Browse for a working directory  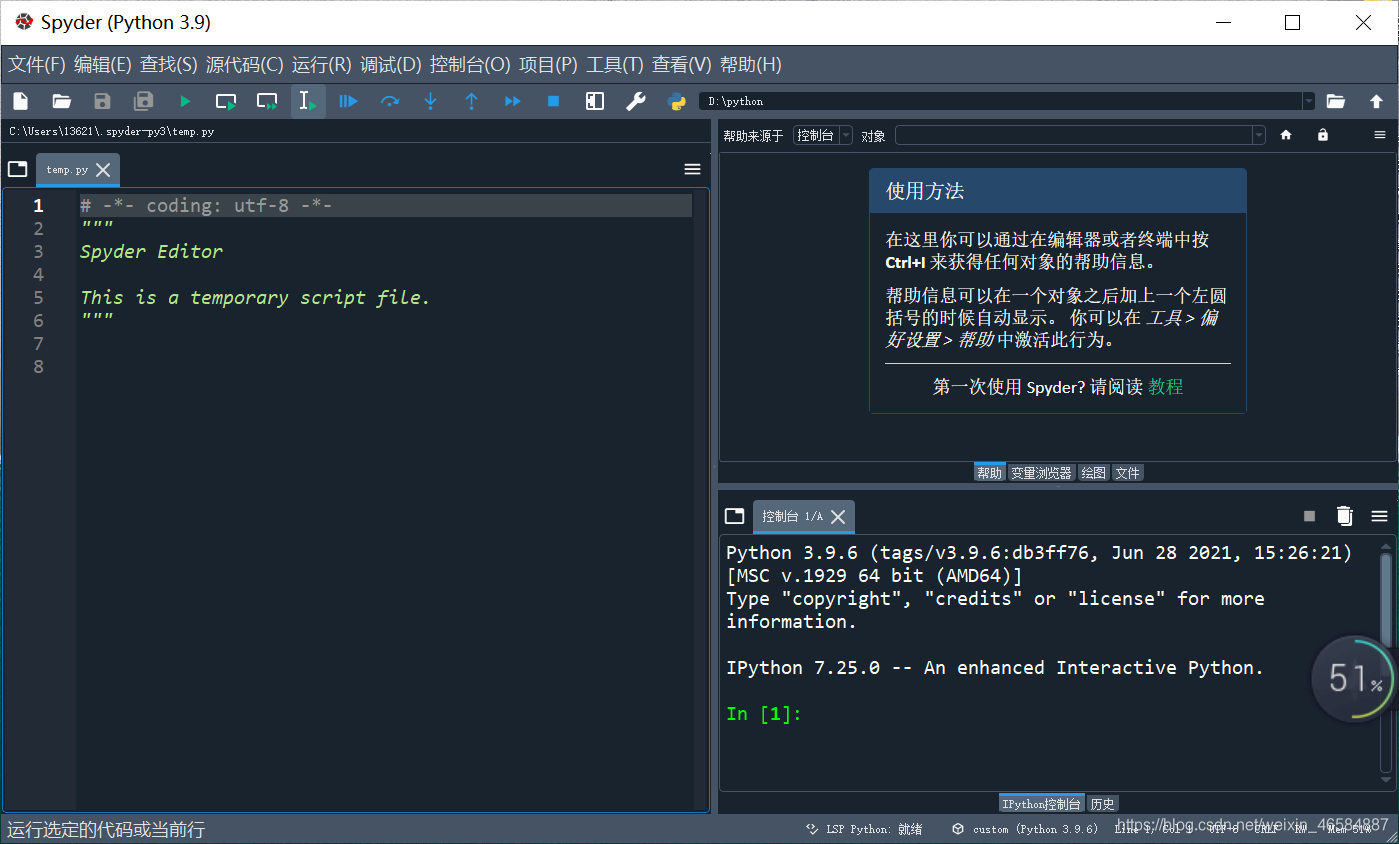[1336, 101]
